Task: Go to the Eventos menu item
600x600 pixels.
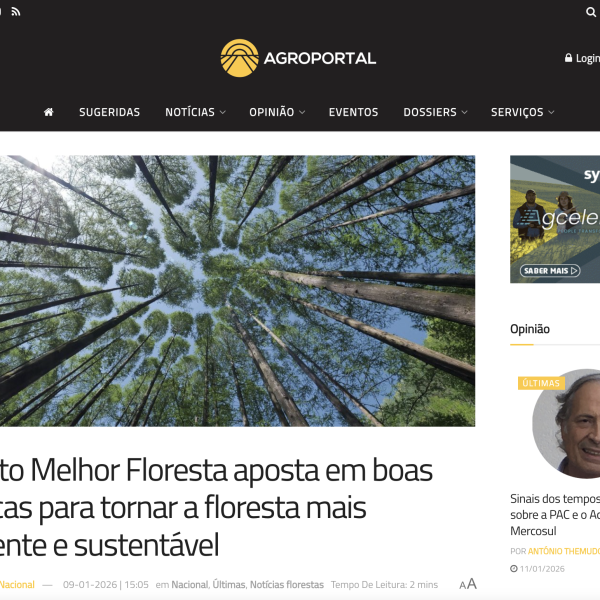Action: point(353,112)
